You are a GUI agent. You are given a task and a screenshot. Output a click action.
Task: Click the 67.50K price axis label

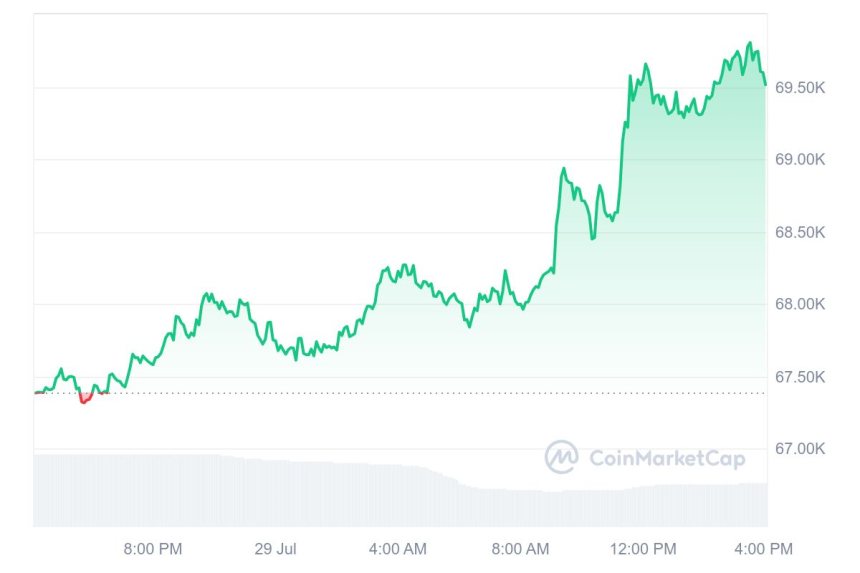[x=800, y=377]
